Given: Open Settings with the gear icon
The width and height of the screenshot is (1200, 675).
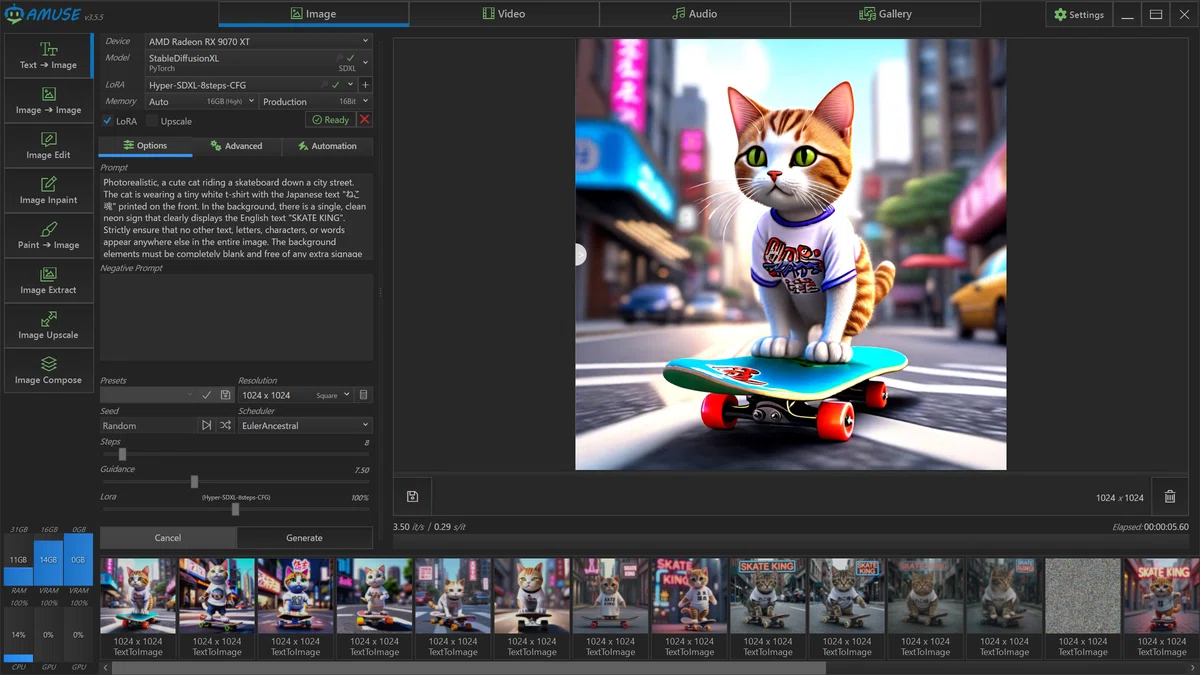Looking at the screenshot, I should point(1078,15).
